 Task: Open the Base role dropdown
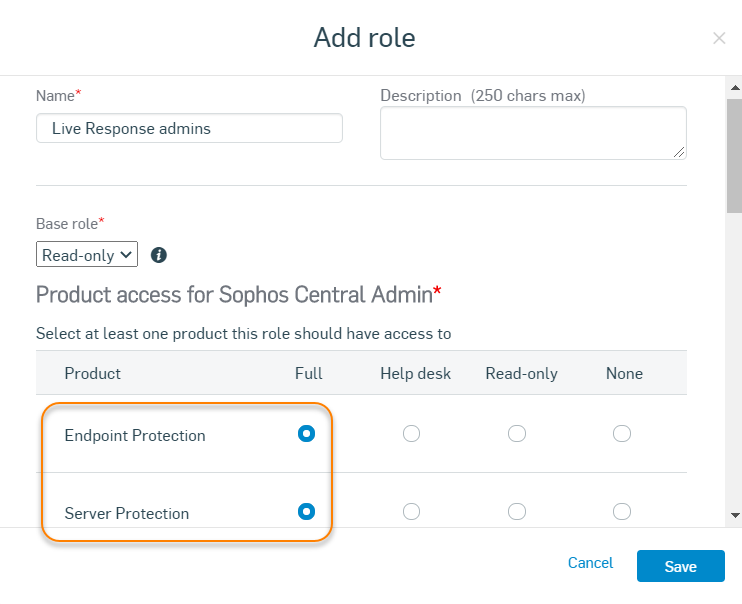pyautogui.click(x=86, y=255)
